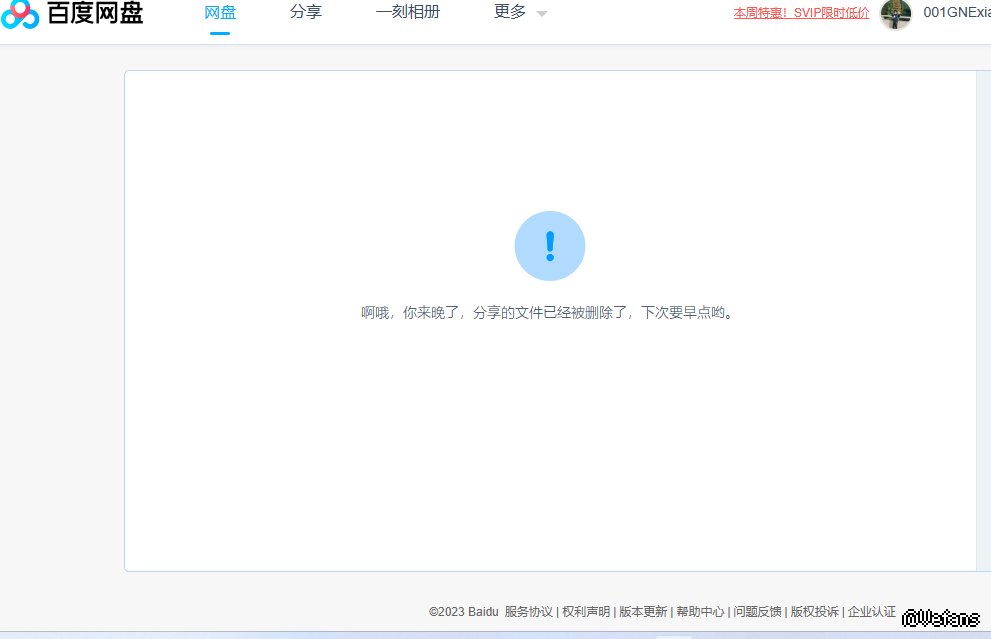Open the 服务协议 footer link
The width and height of the screenshot is (991, 639).
coord(529,612)
